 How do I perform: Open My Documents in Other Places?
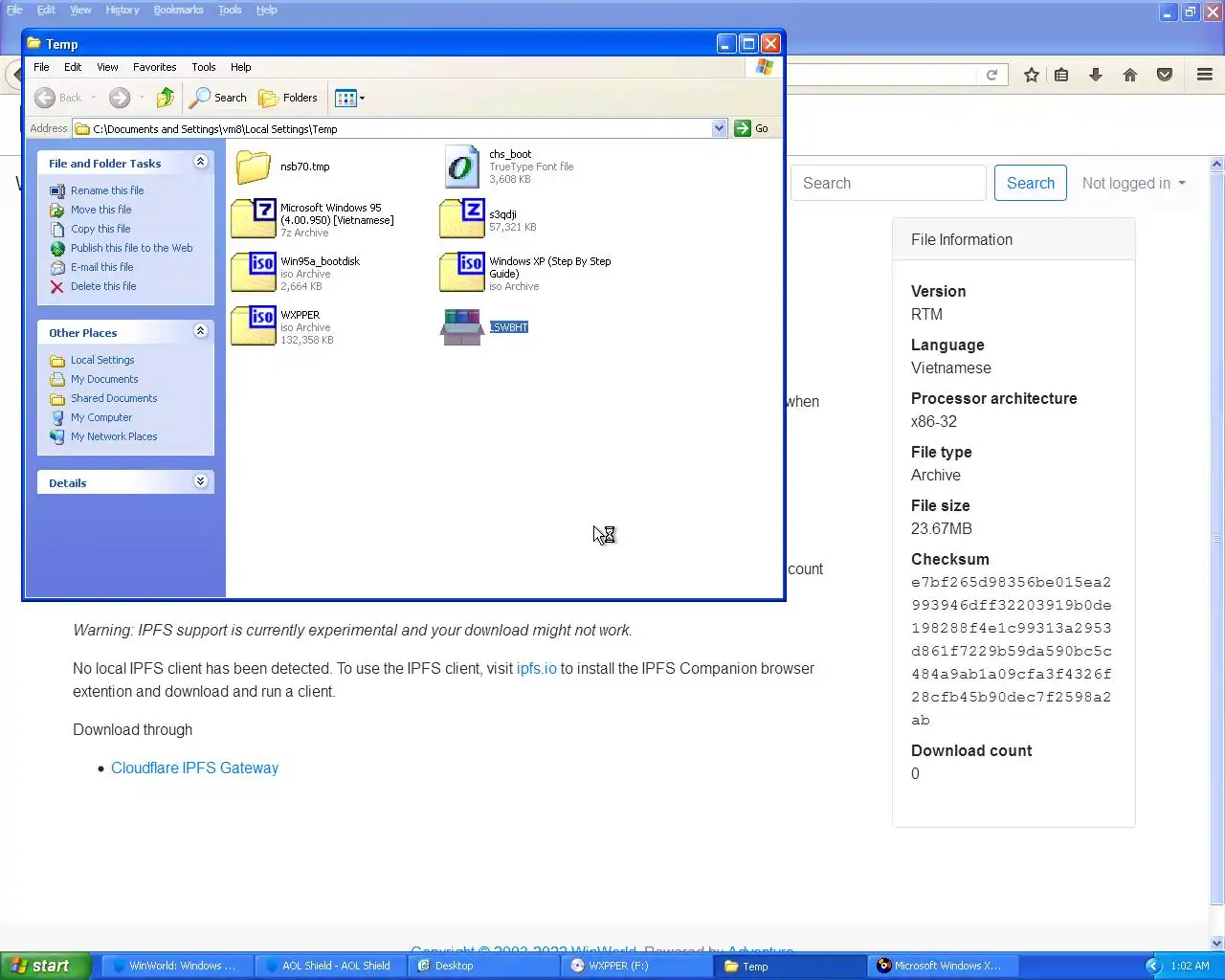pos(104,379)
